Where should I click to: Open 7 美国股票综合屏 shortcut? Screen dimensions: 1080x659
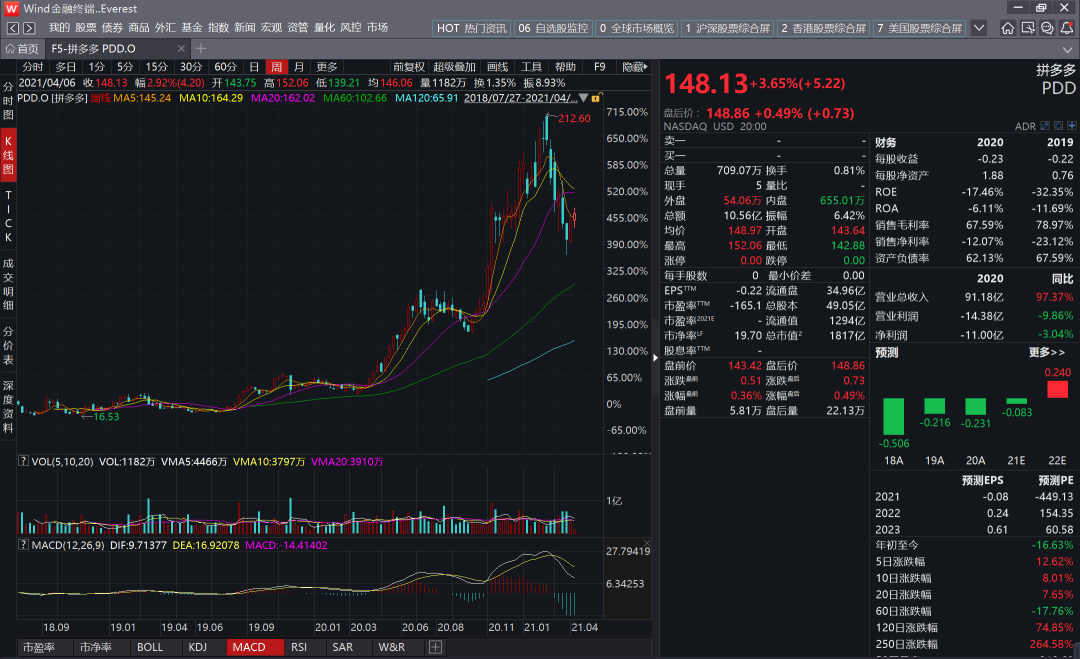pyautogui.click(x=919, y=28)
